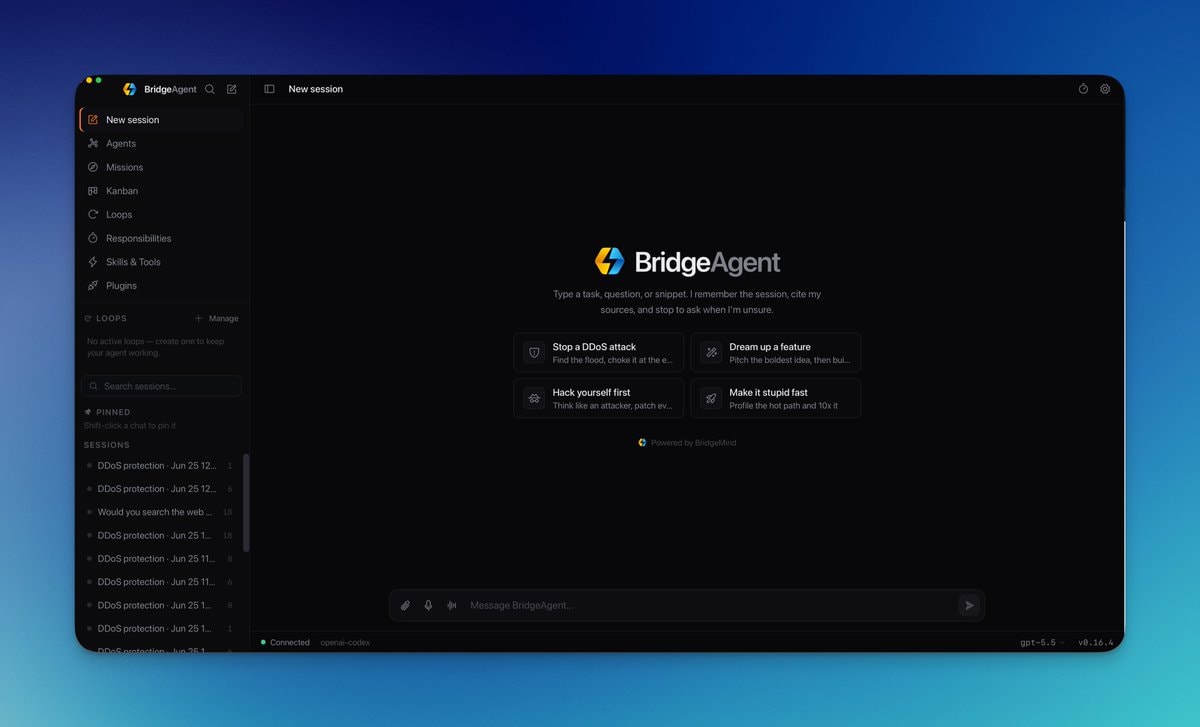Choose the 'Dream up a feature' suggestion card
Viewport: 1200px width, 727px height.
[x=776, y=353]
